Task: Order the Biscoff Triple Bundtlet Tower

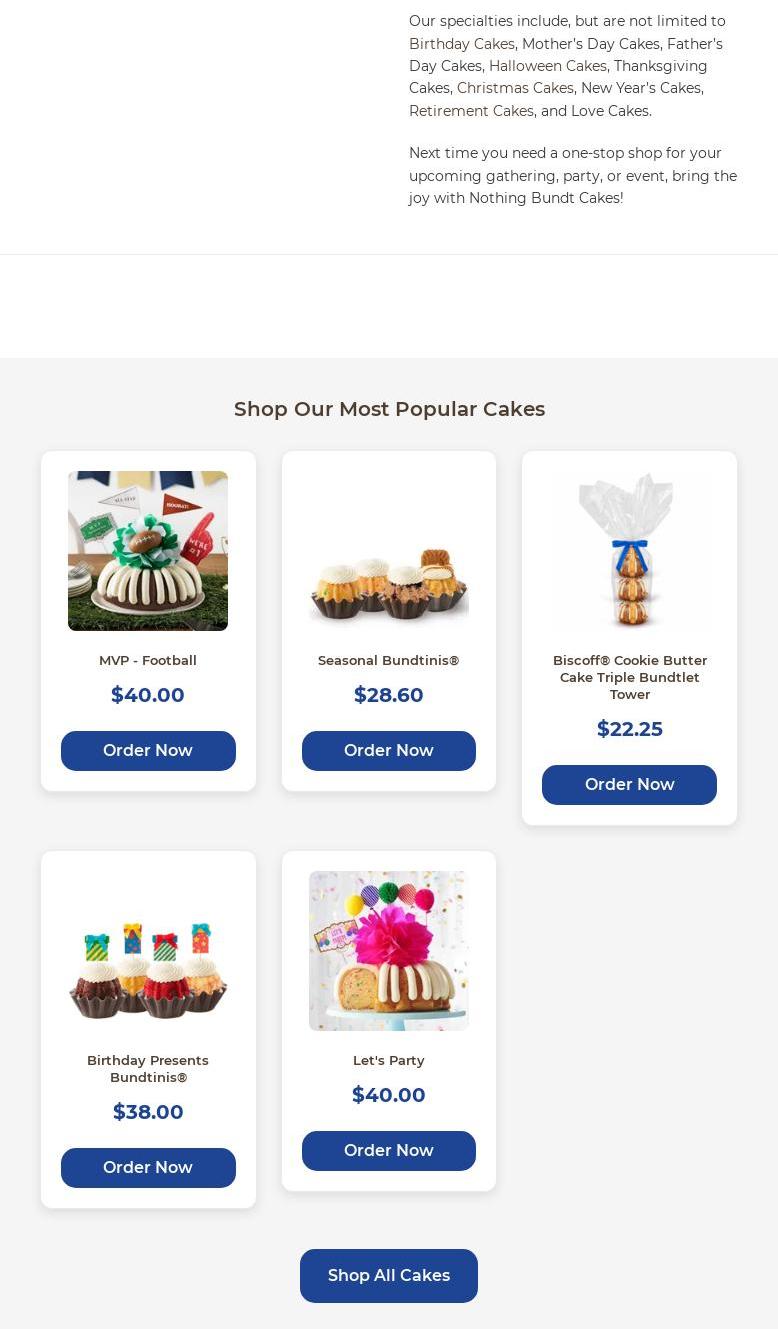Action: pos(629,785)
